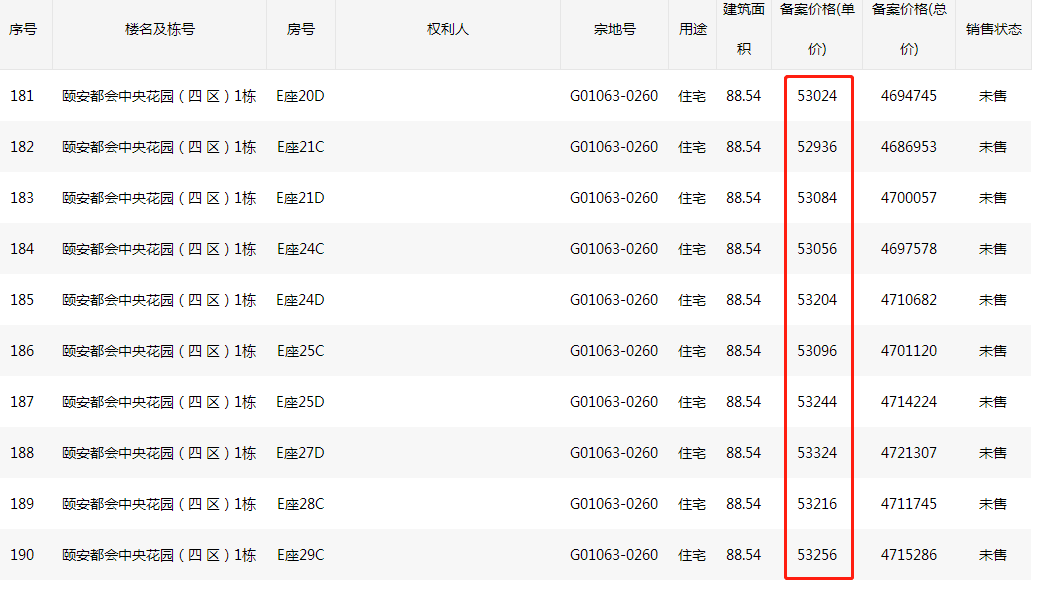Select 88.54 area in row 186
This screenshot has height=602, width=1041.
click(x=744, y=351)
